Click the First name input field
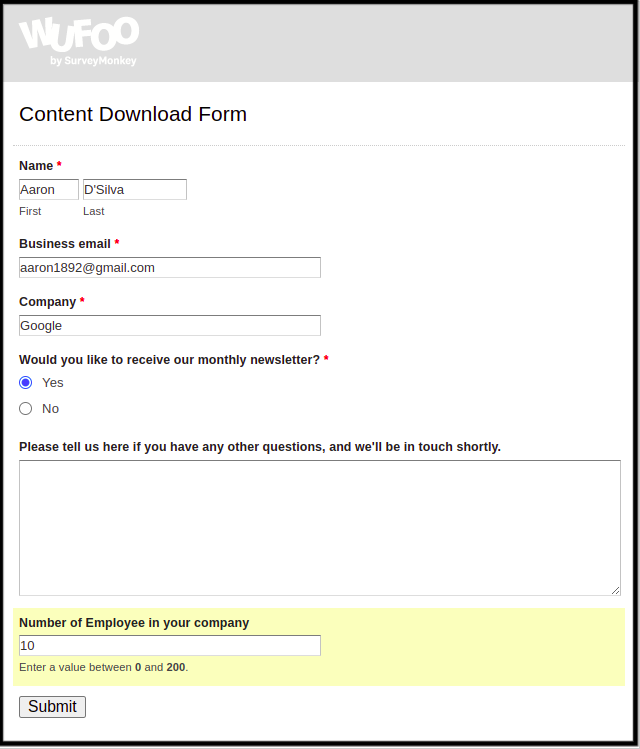This screenshot has height=749, width=640. tap(49, 190)
